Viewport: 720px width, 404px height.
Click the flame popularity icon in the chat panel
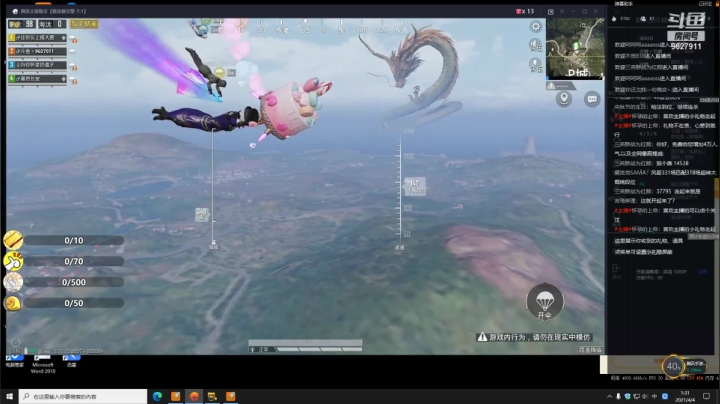coord(614,19)
